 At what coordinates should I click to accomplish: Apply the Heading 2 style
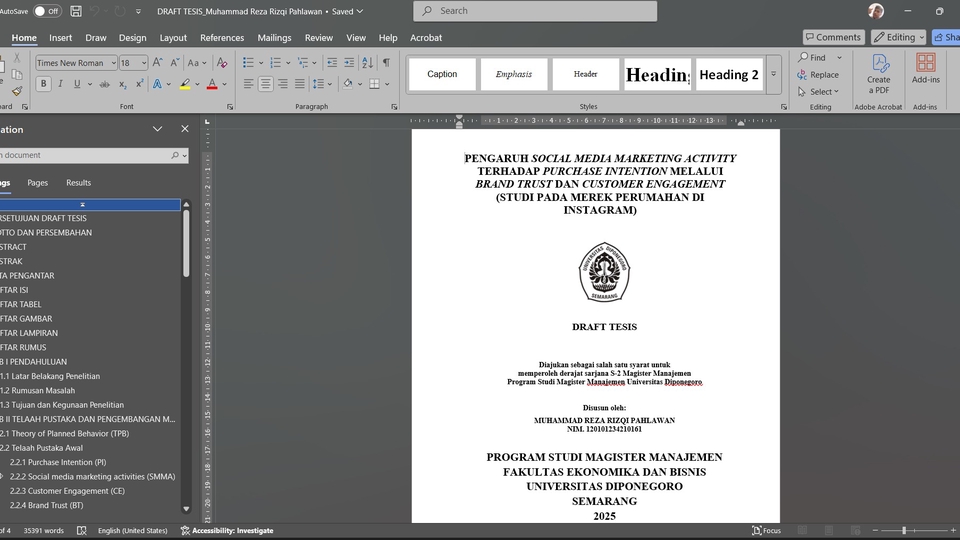(x=729, y=75)
